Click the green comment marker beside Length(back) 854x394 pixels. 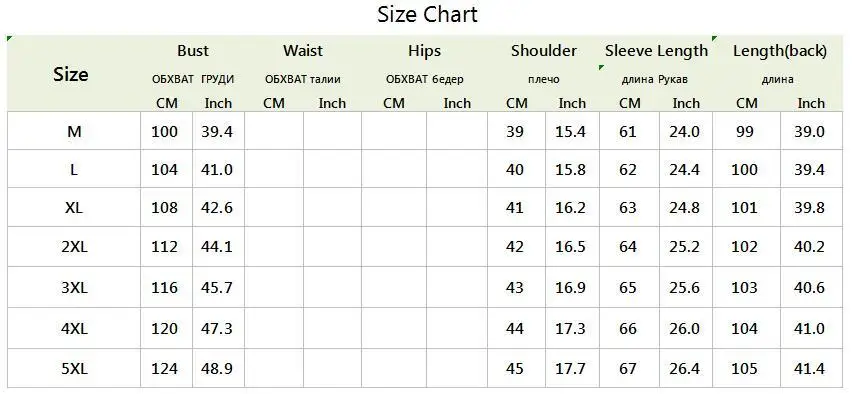(x=715, y=38)
